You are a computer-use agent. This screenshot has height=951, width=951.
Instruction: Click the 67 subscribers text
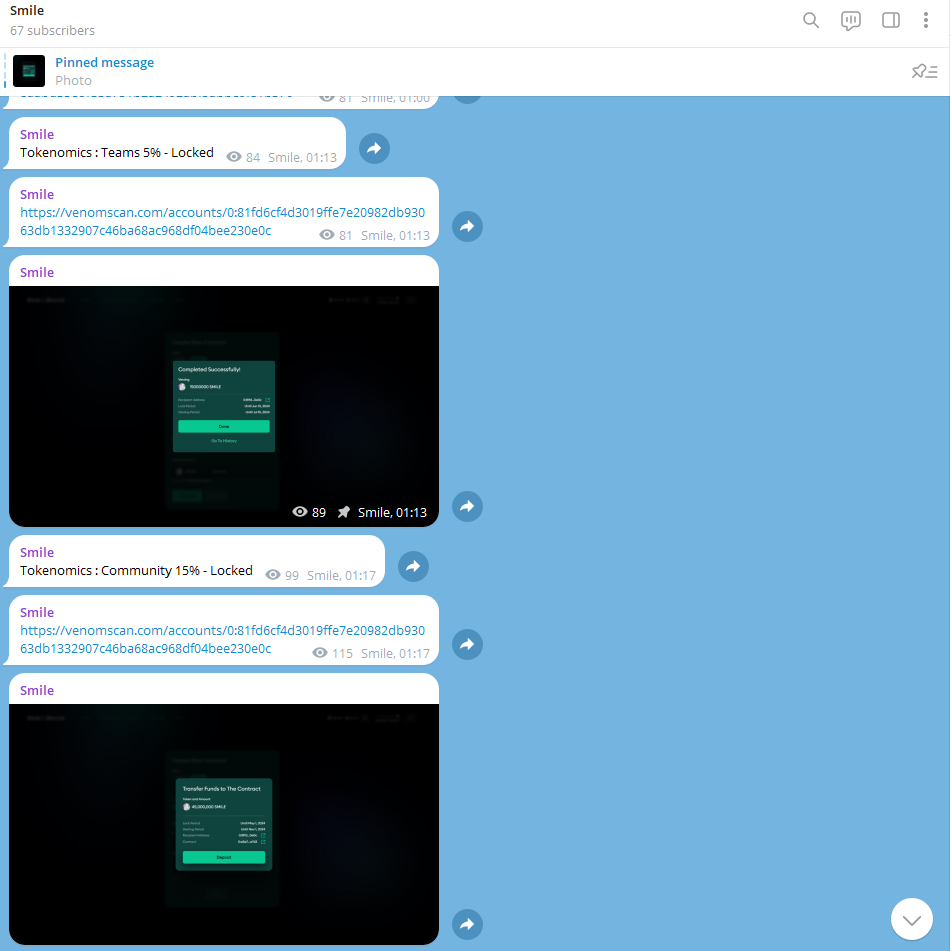pos(52,30)
